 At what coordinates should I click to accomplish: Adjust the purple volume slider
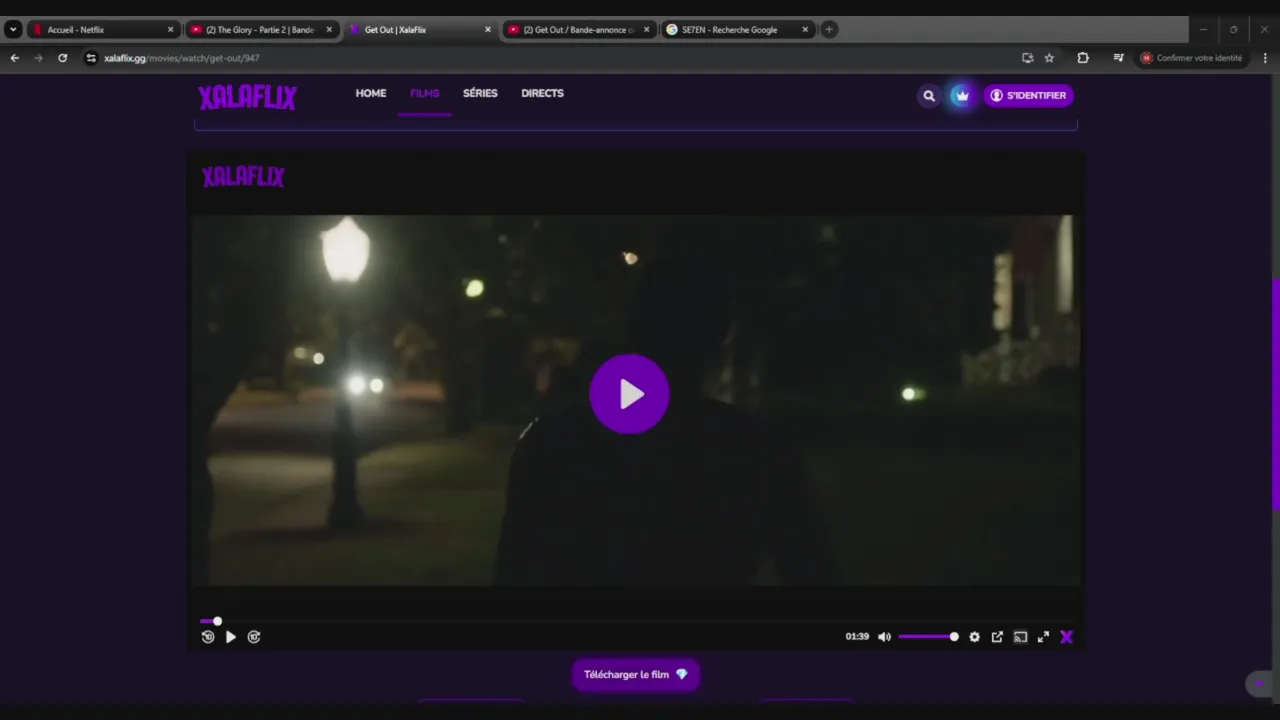[x=928, y=637]
